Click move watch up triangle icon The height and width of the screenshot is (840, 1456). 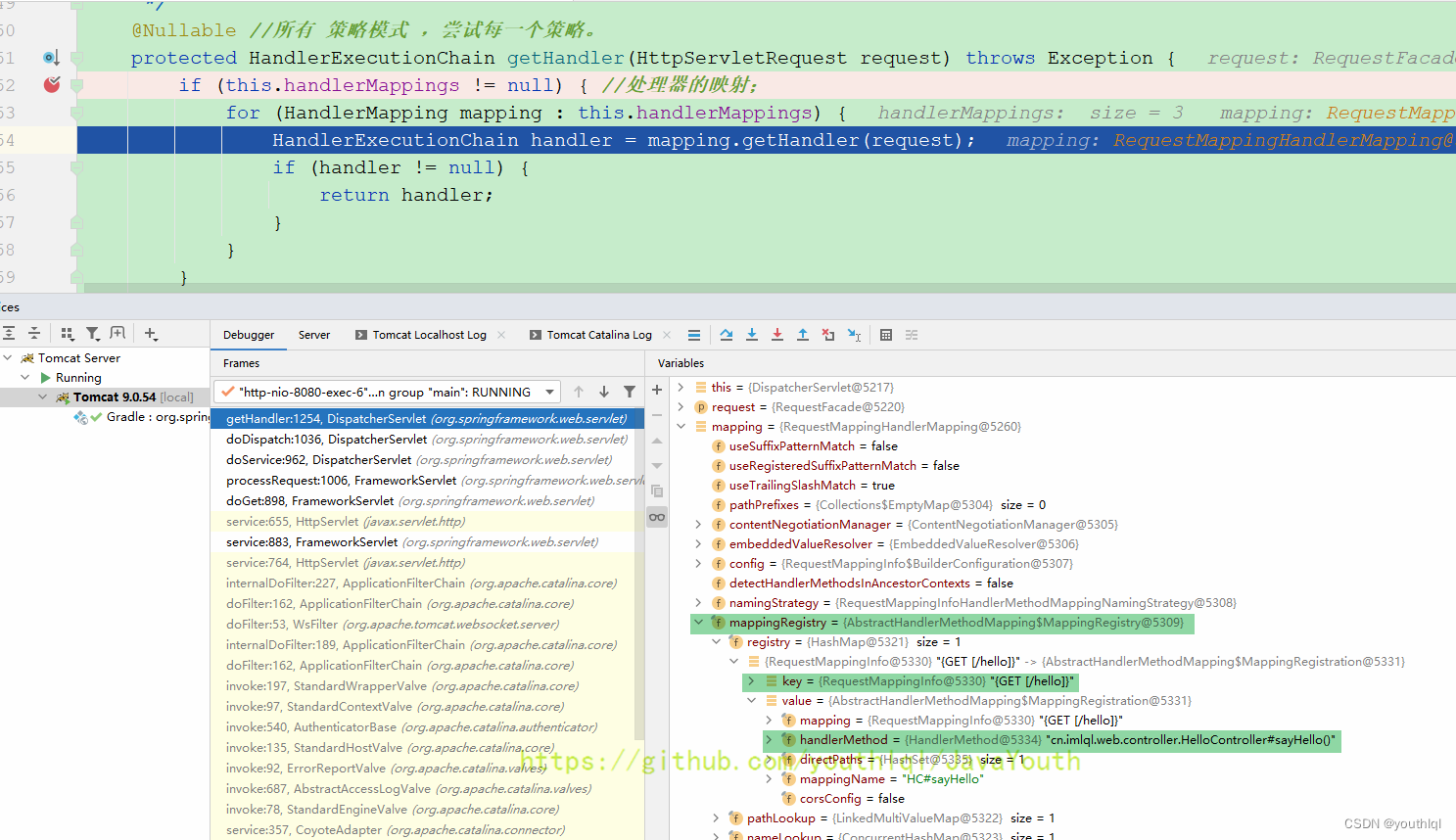point(657,441)
